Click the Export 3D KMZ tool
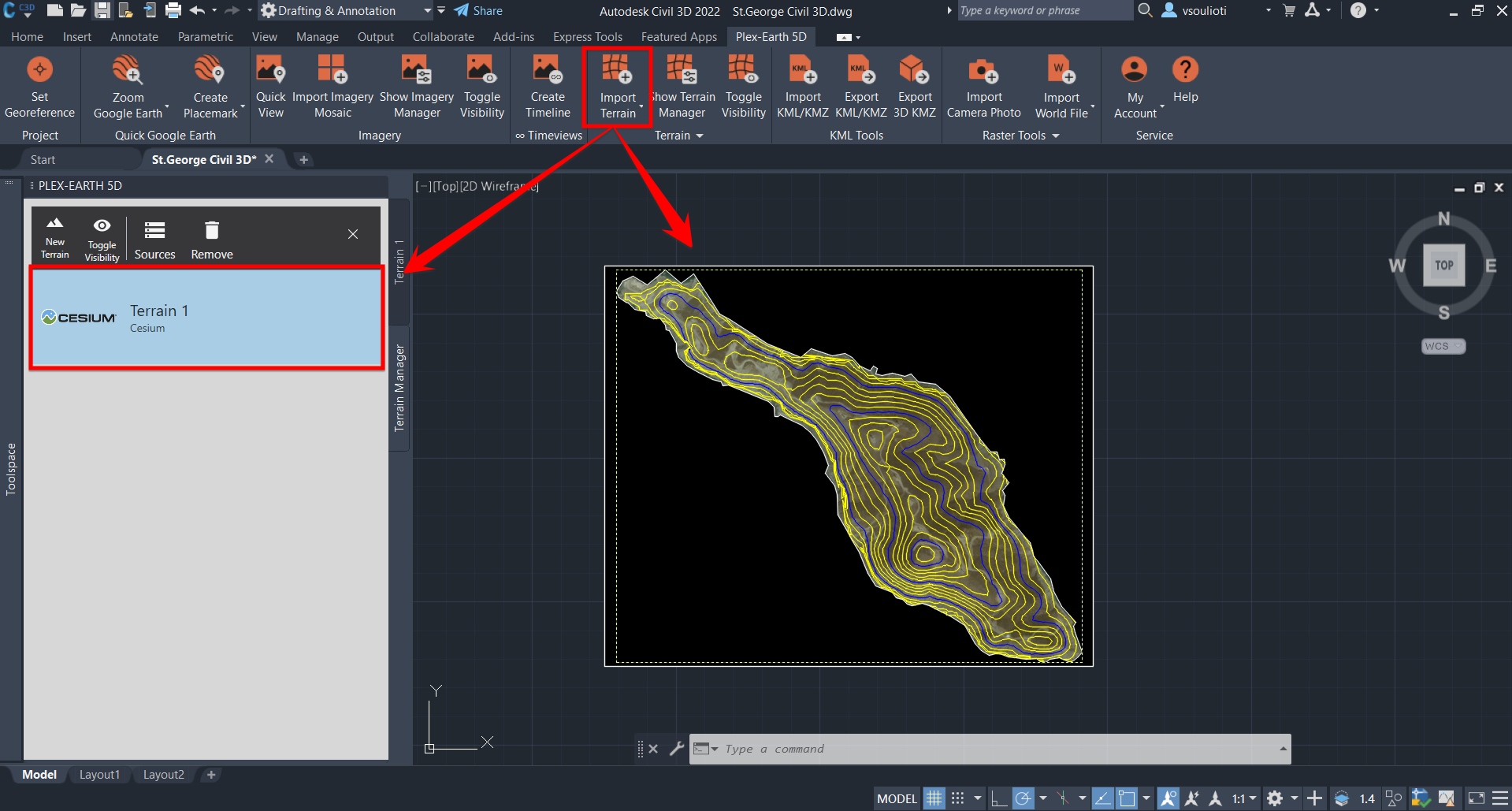The image size is (1512, 811). coord(913,87)
